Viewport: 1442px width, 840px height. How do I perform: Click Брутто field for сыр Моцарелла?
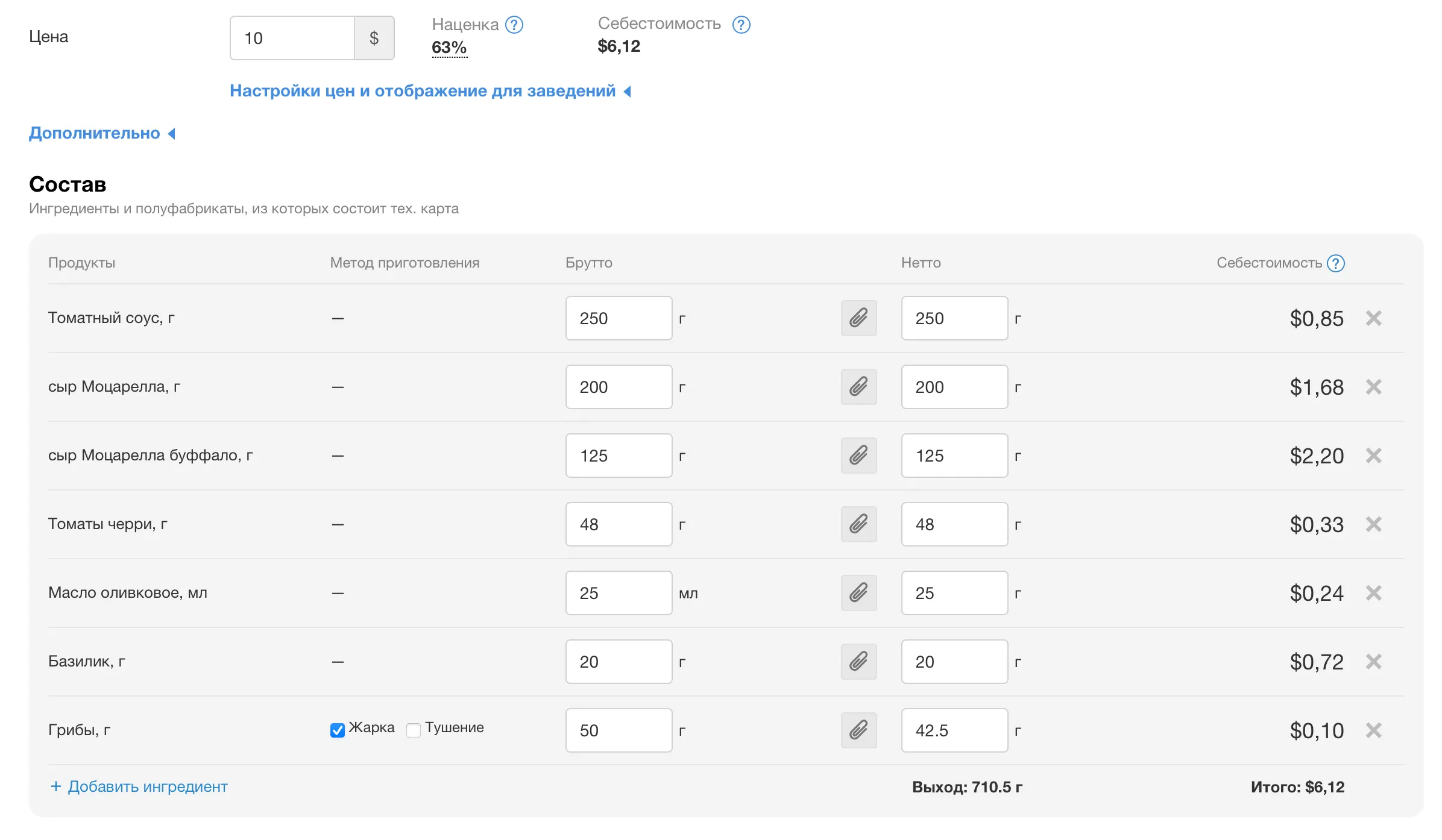click(619, 387)
